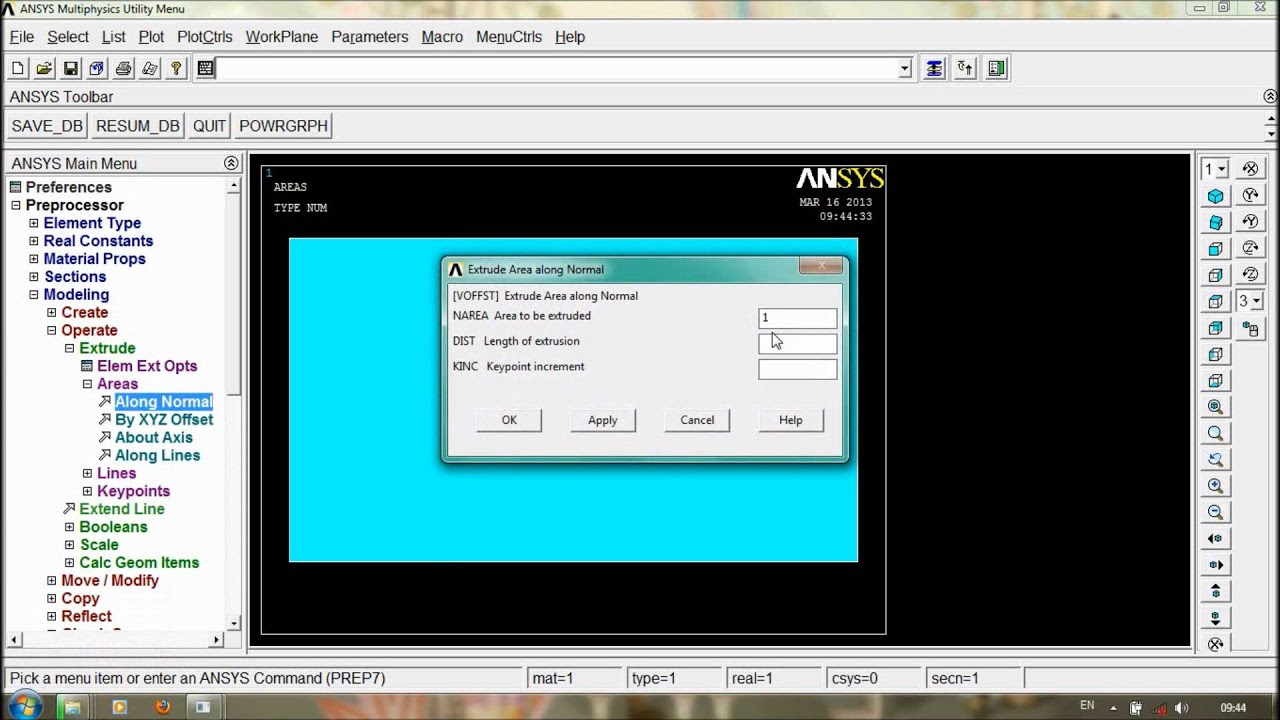Open the PlotCtrls menu
Screen dimensions: 1280x720
click(x=205, y=37)
